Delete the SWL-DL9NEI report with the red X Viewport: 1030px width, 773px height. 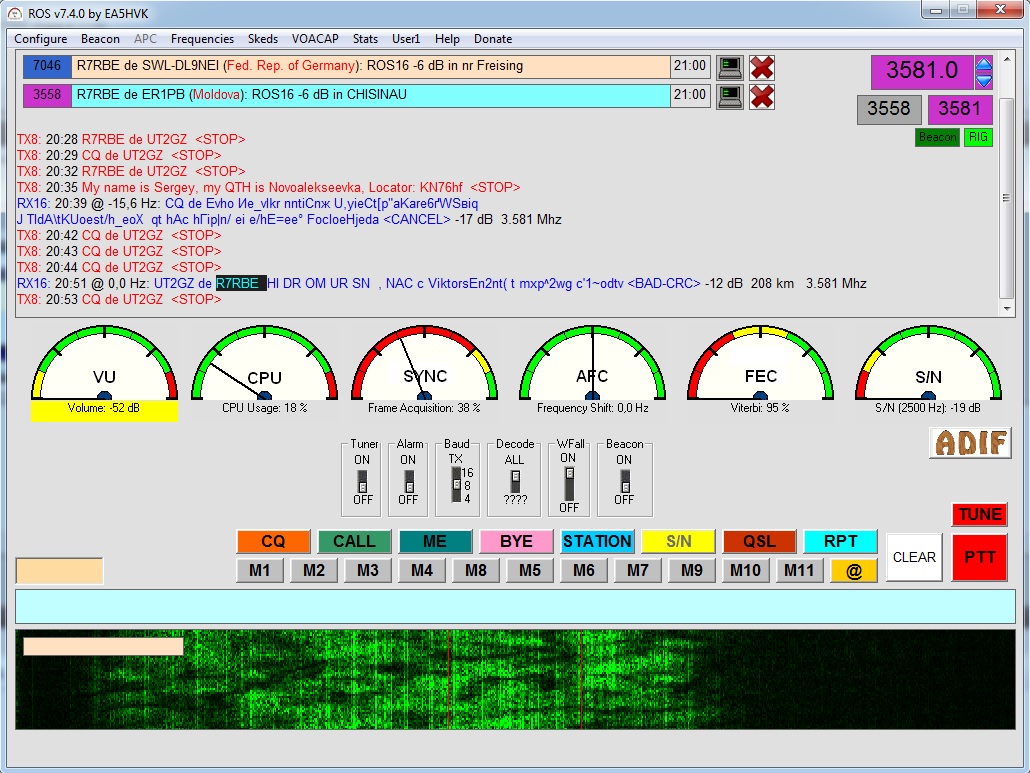pos(762,67)
